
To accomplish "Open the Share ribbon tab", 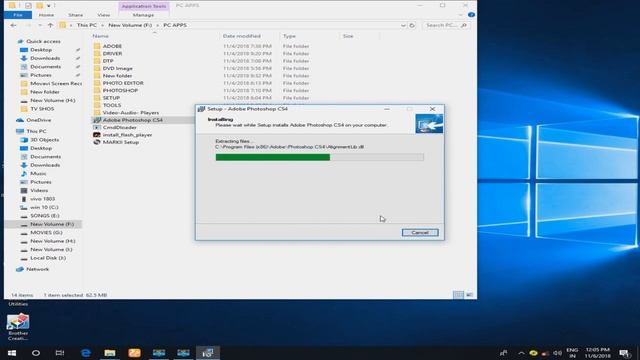I will pos(76,15).
